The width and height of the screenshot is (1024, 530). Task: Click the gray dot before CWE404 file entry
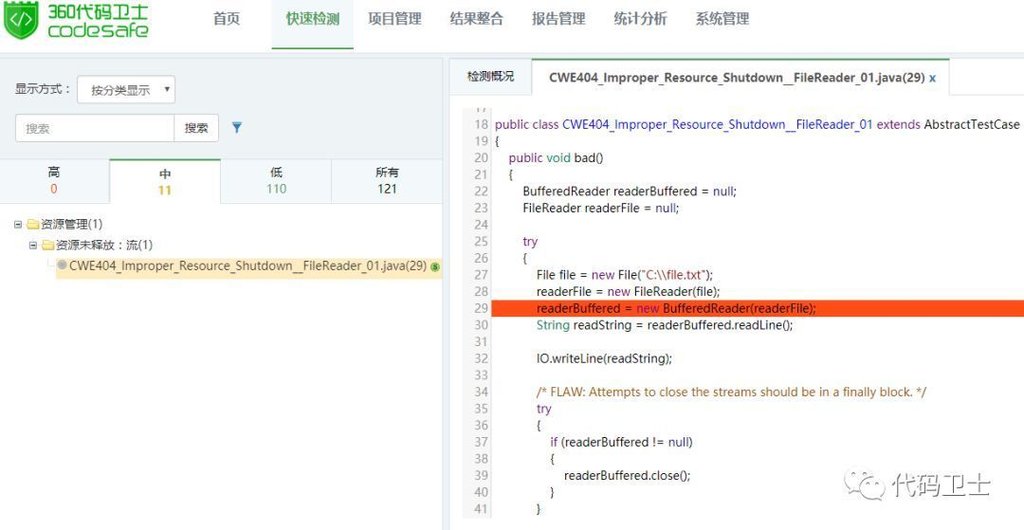click(x=62, y=265)
